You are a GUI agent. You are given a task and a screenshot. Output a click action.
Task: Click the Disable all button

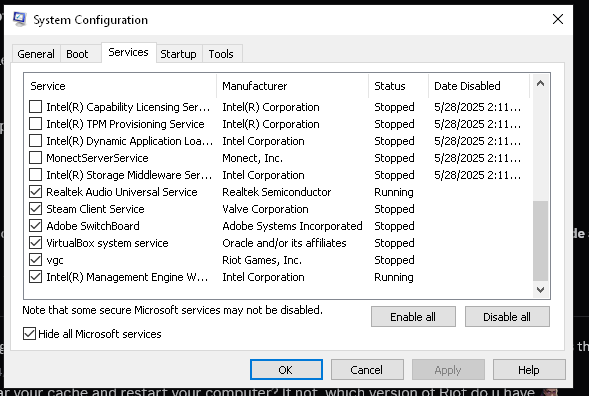tap(507, 317)
